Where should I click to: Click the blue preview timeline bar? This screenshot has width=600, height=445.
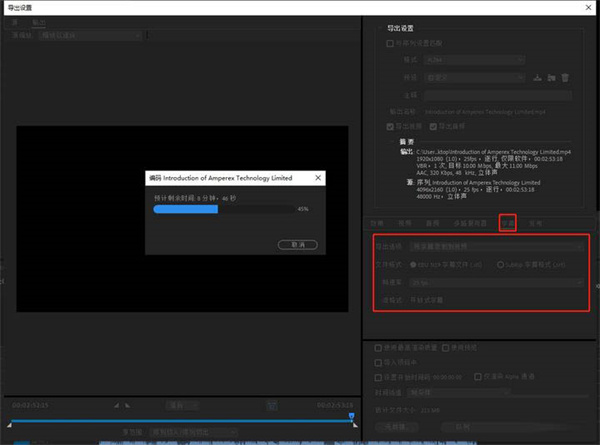click(180, 422)
